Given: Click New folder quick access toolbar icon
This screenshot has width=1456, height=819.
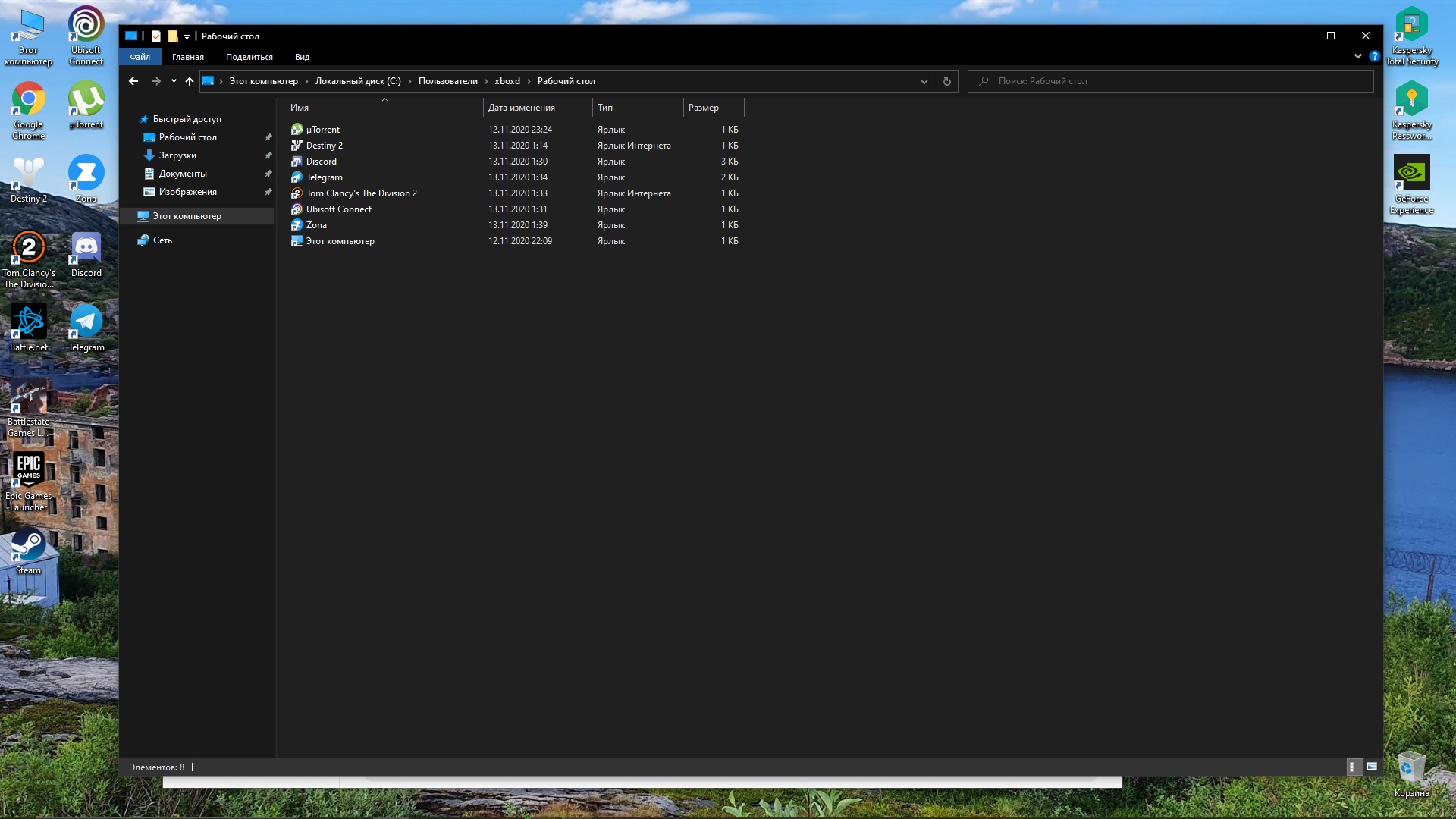Looking at the screenshot, I should click(173, 36).
